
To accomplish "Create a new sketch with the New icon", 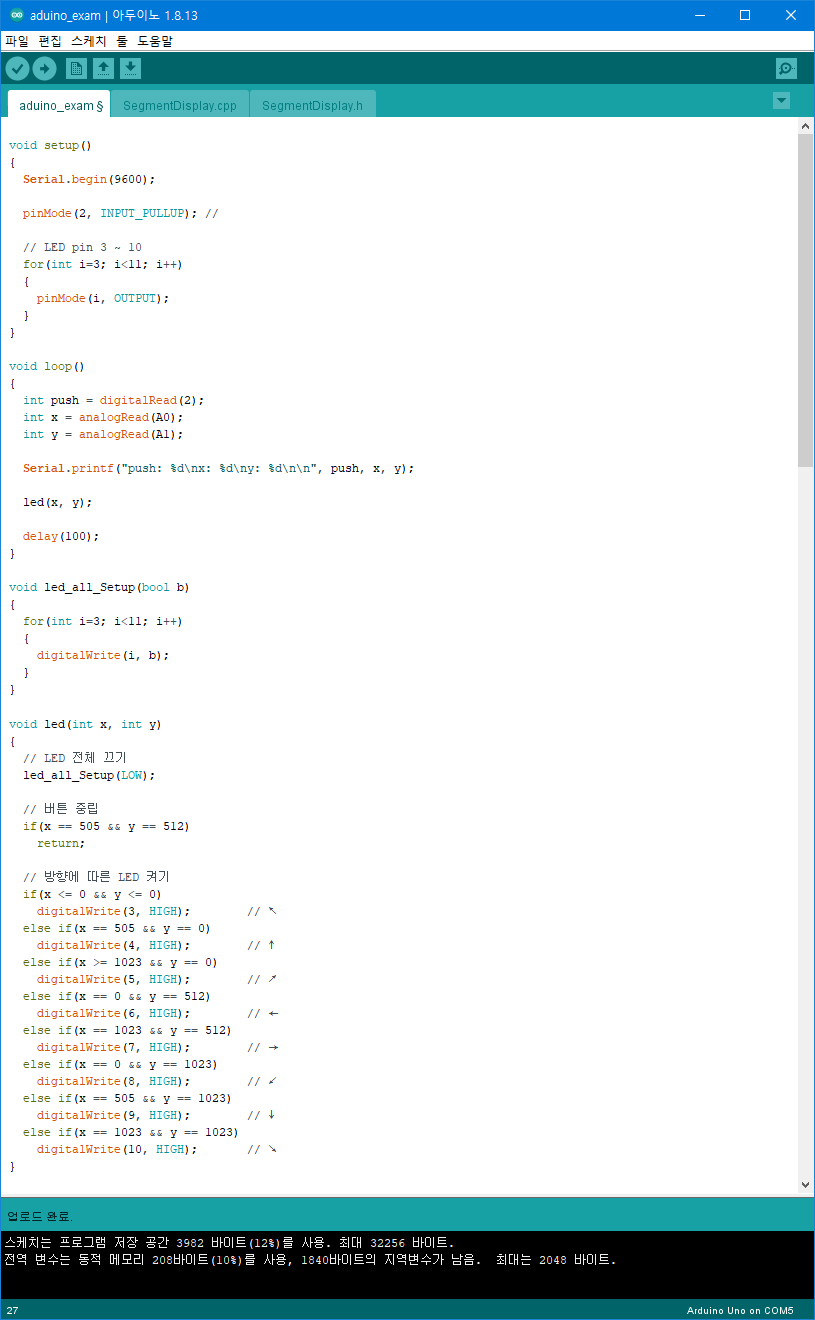I will 76,68.
